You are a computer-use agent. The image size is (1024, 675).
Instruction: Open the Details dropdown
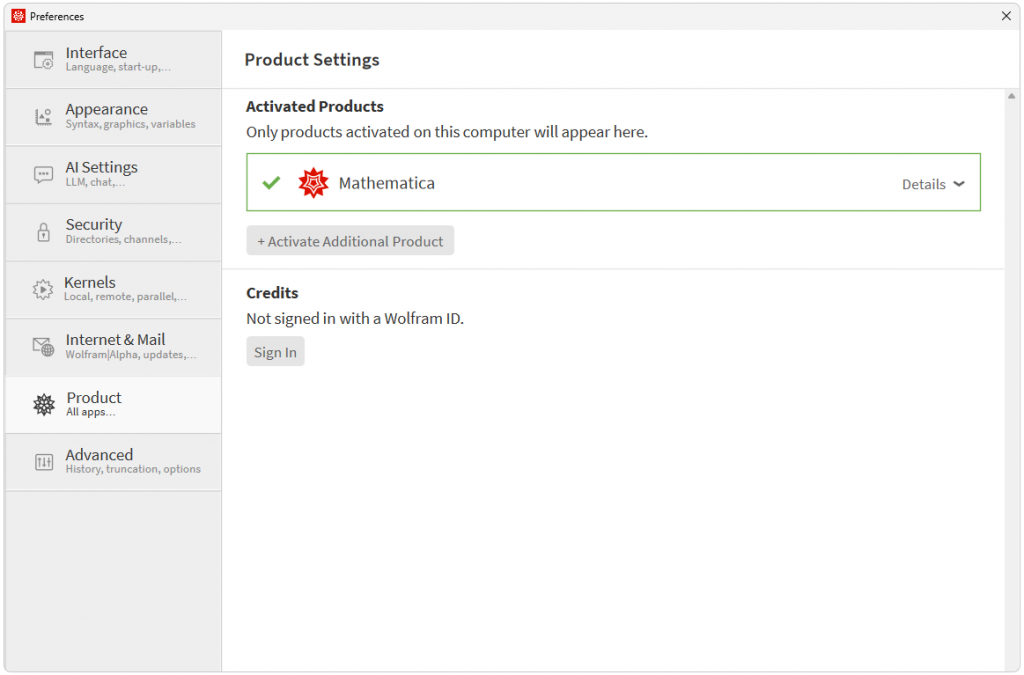[932, 184]
